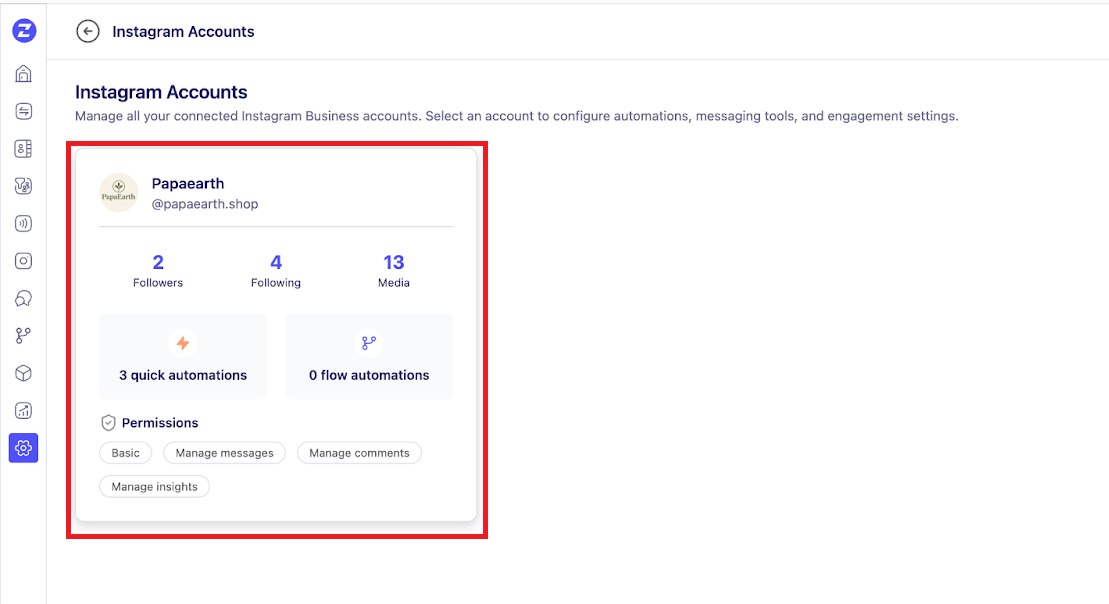1109x604 pixels.
Task: Click the Papaearth profile avatar
Action: click(119, 193)
